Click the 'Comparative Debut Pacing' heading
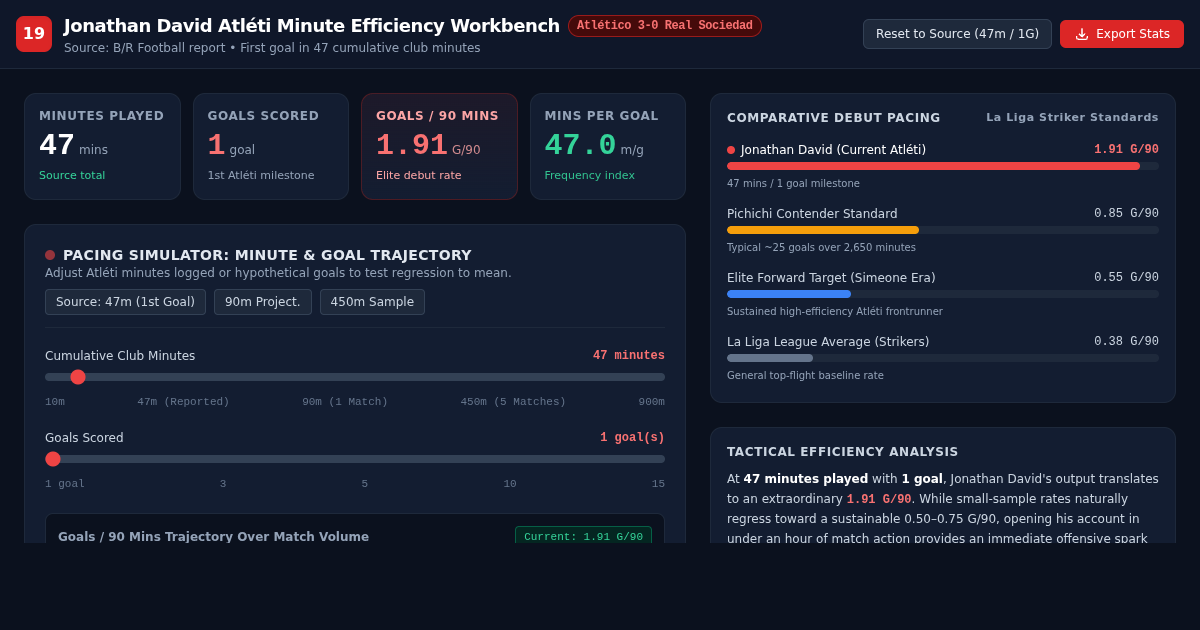The image size is (1200, 630). click(834, 118)
